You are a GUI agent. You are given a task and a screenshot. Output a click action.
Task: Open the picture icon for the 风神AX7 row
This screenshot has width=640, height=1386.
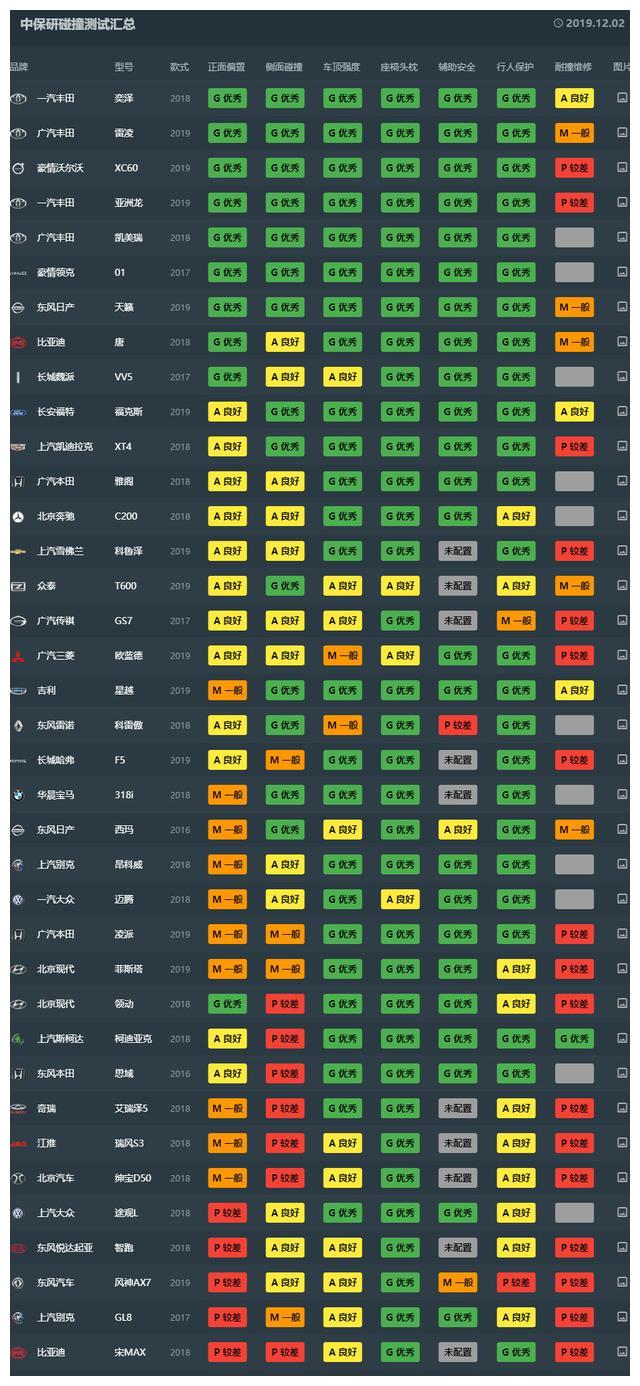(623, 1282)
